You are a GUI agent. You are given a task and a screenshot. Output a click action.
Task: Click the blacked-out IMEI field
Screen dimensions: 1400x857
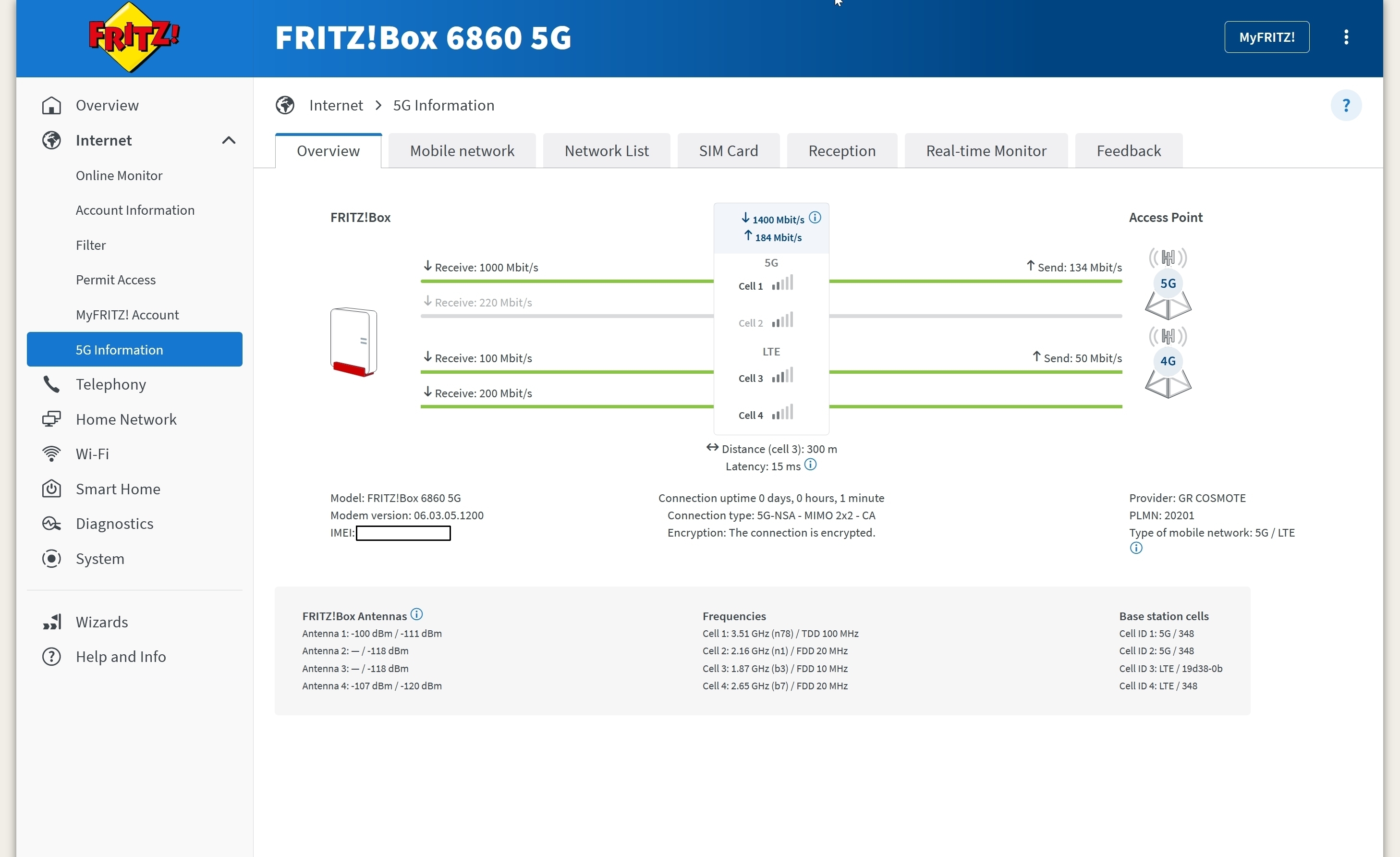click(403, 533)
